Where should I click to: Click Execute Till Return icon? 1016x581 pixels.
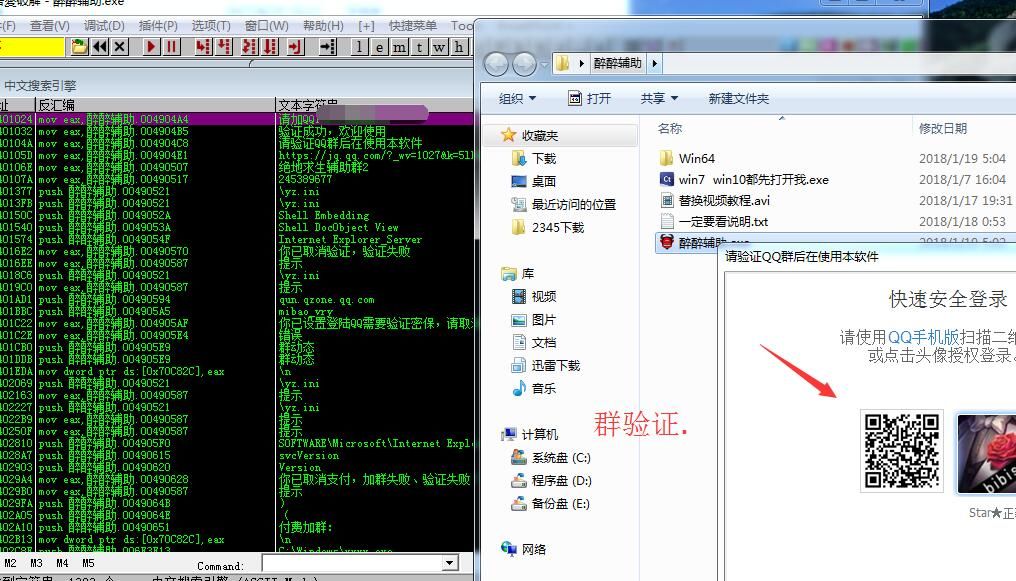(296, 47)
